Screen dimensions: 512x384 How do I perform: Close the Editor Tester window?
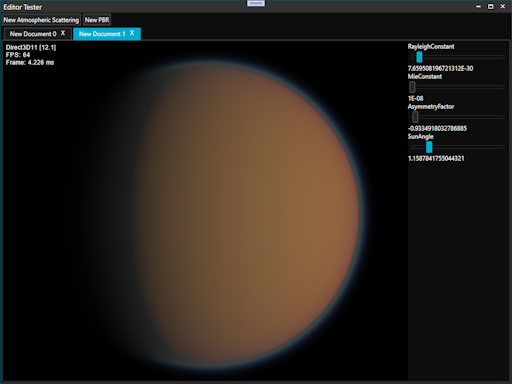pyautogui.click(x=503, y=6)
